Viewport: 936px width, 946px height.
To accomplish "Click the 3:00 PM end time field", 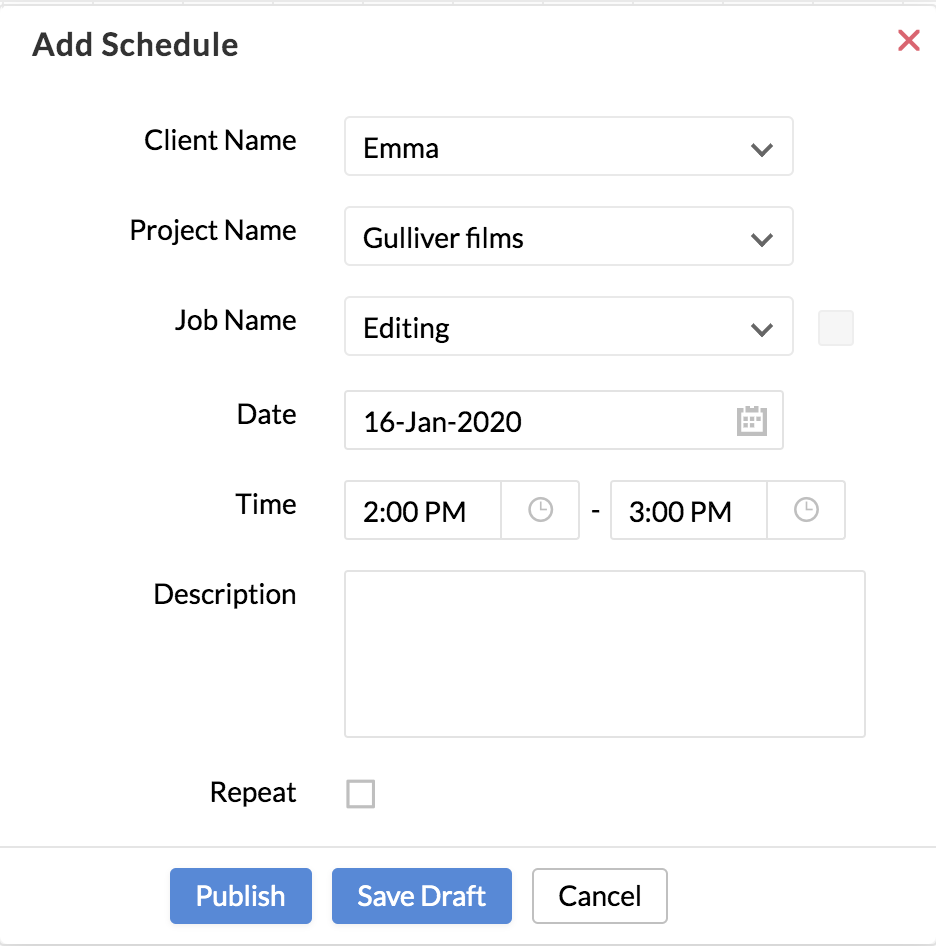I will pos(688,511).
